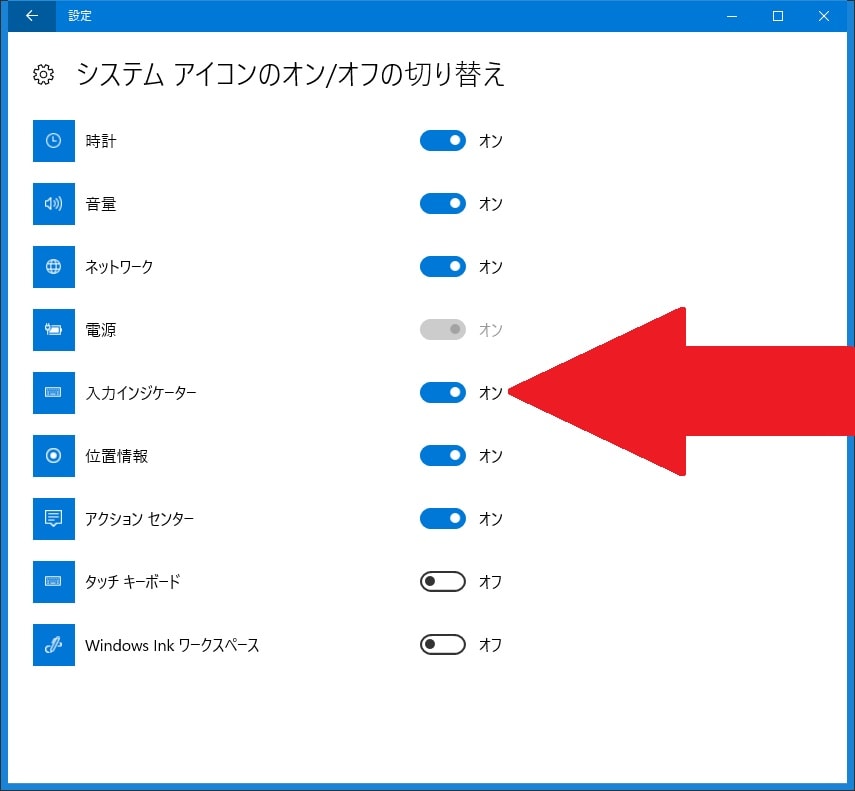
Task: Click the 電源 label text
Action: coord(101,330)
